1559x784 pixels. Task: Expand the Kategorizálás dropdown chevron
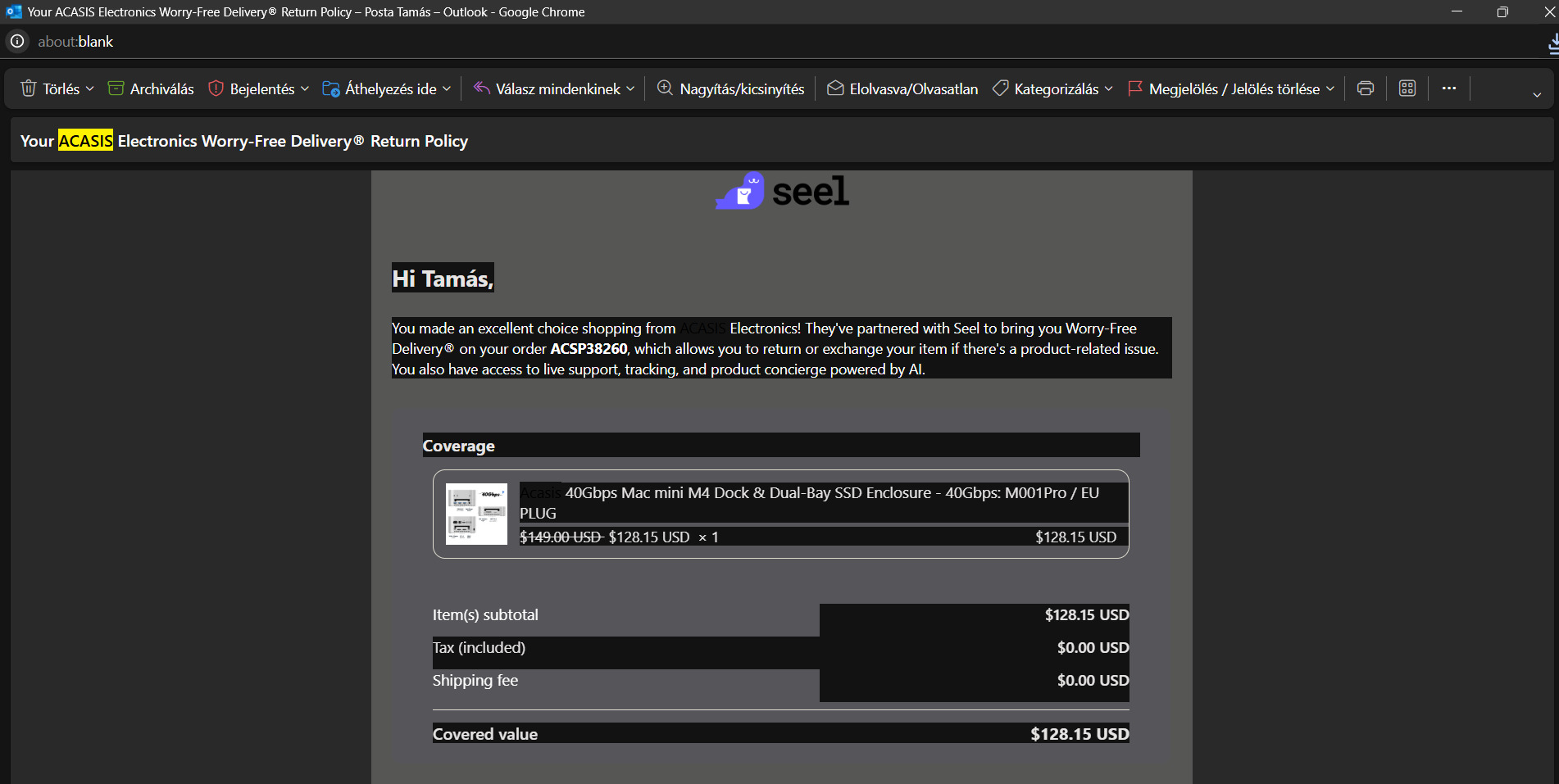tap(1109, 88)
